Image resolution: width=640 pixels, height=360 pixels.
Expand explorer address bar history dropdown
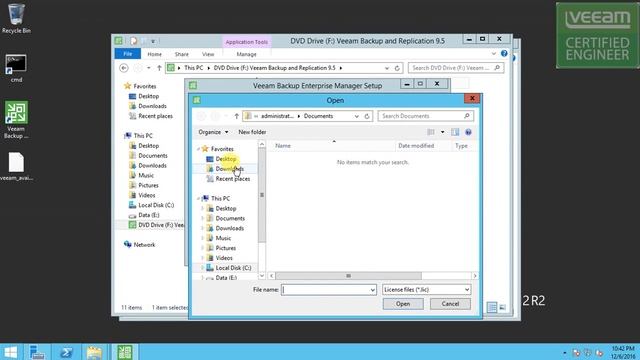click(387, 68)
